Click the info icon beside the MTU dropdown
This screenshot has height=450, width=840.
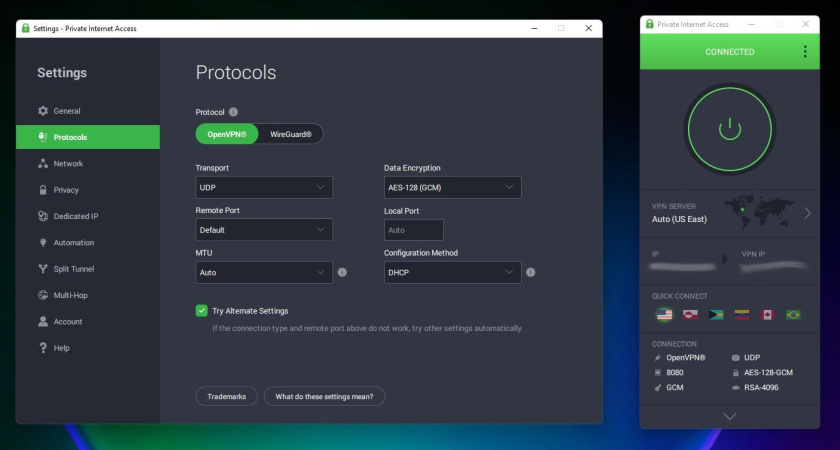tap(342, 272)
